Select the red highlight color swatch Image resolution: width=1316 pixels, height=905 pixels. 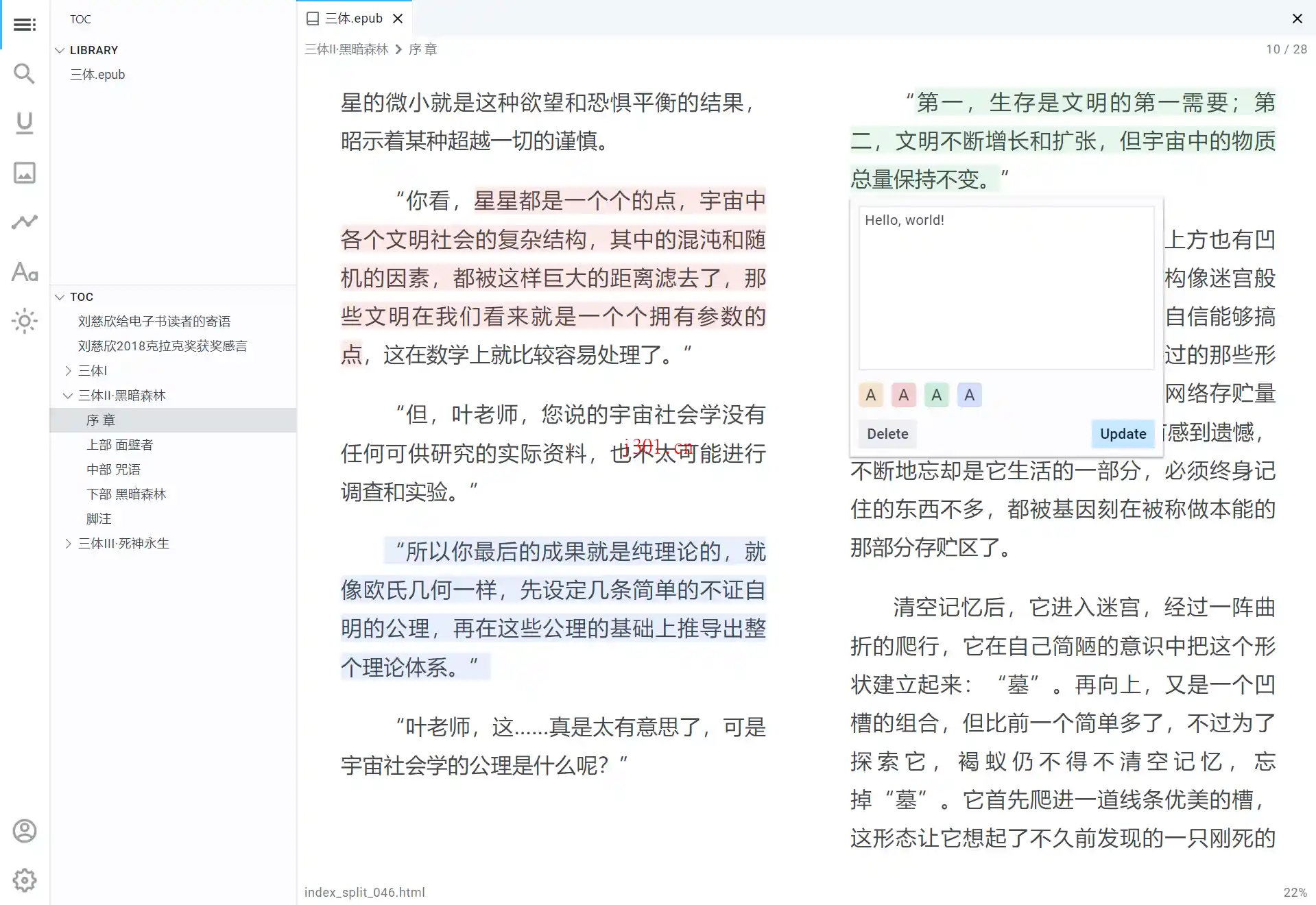(x=903, y=394)
